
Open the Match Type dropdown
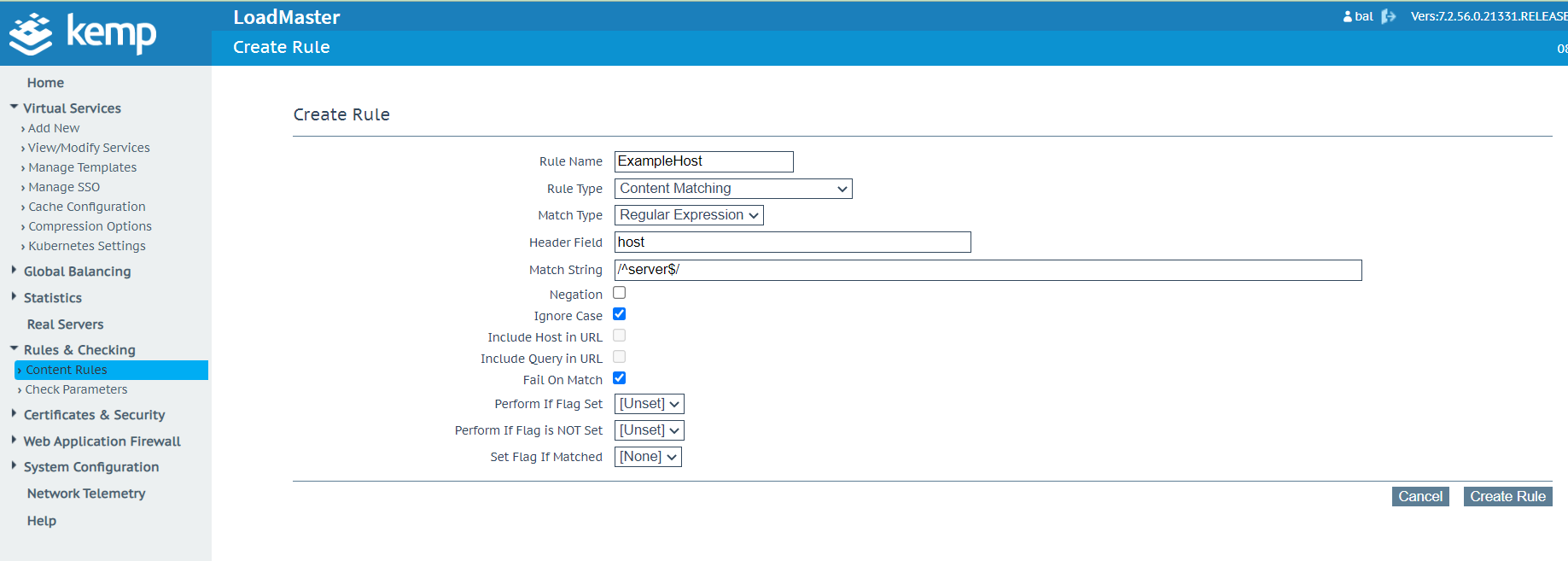coord(688,215)
